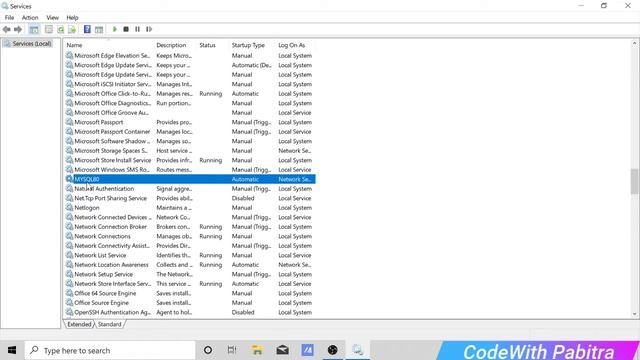Select Network Connection Broker service
The width and height of the screenshot is (640, 360).
click(190, 227)
